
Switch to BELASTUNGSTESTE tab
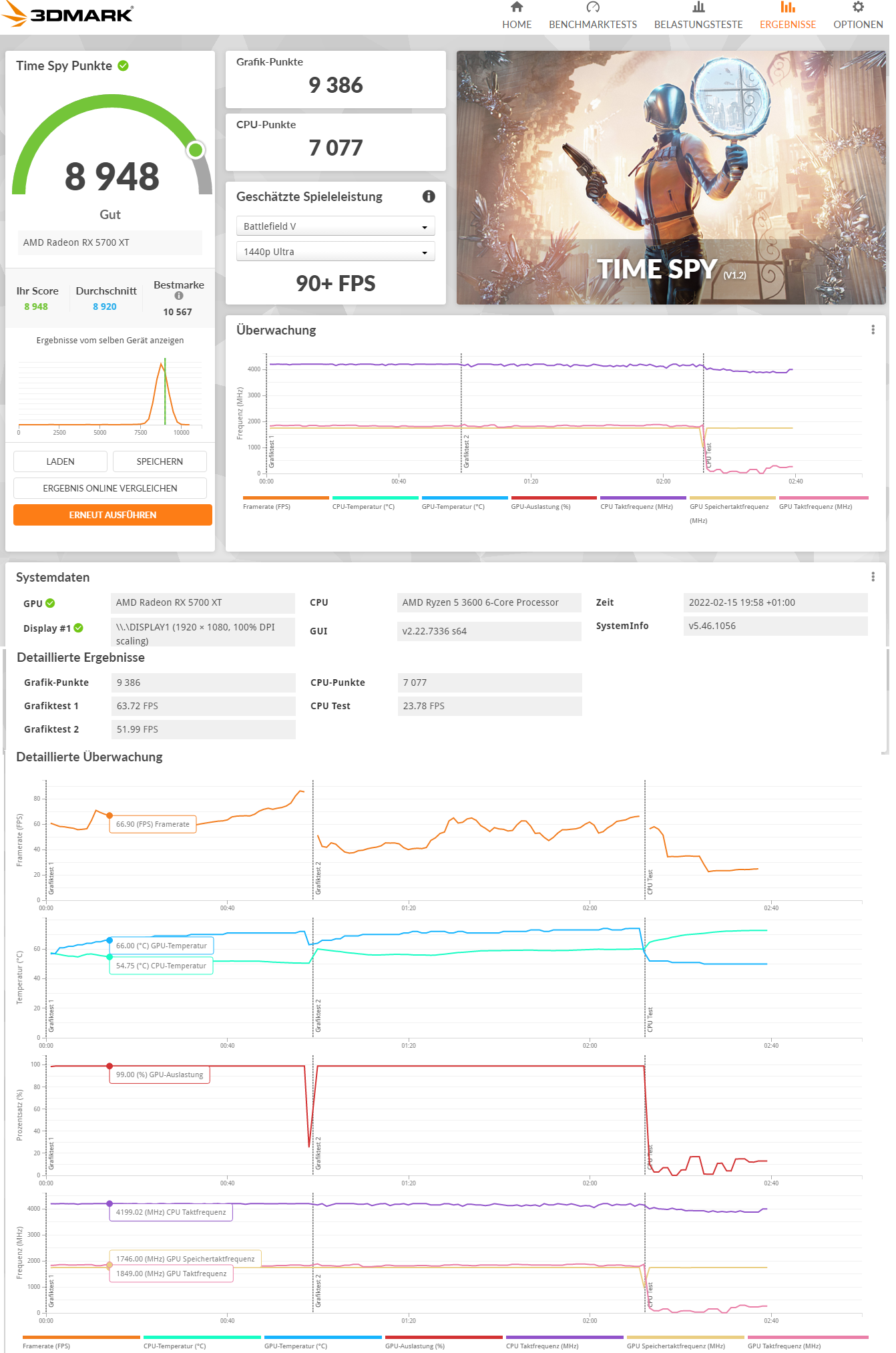[x=698, y=25]
